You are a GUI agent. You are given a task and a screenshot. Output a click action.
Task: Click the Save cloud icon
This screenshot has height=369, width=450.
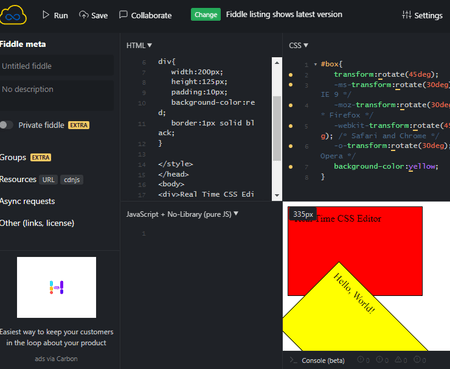(x=84, y=15)
